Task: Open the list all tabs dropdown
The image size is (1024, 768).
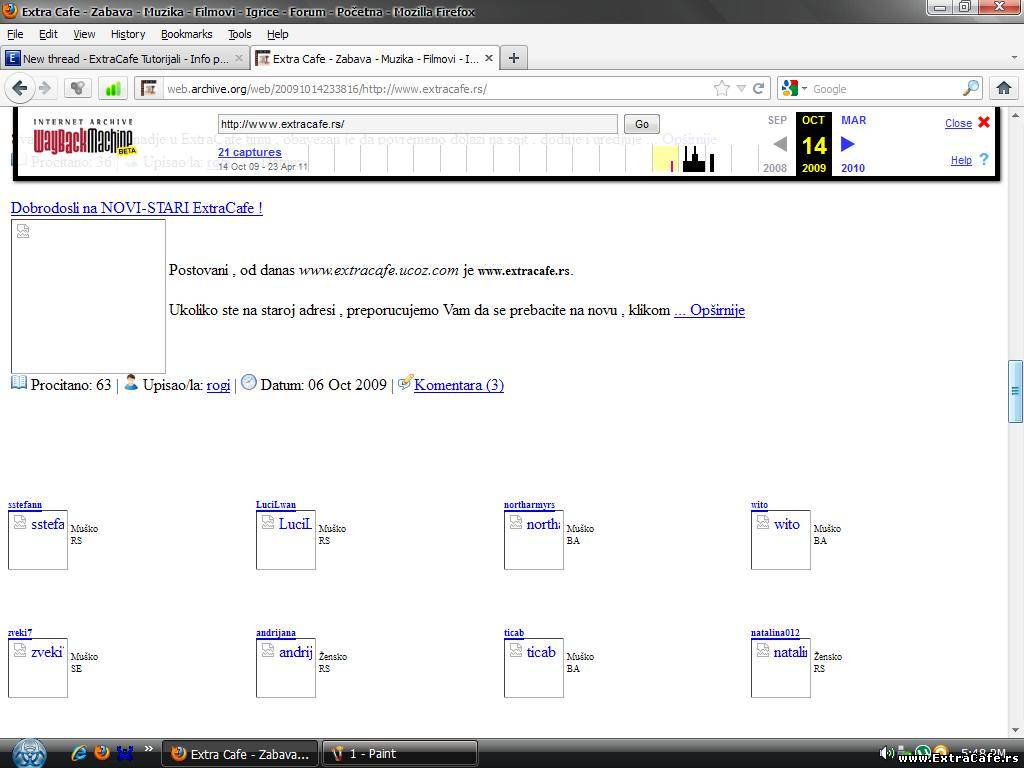Action: coord(1014,57)
